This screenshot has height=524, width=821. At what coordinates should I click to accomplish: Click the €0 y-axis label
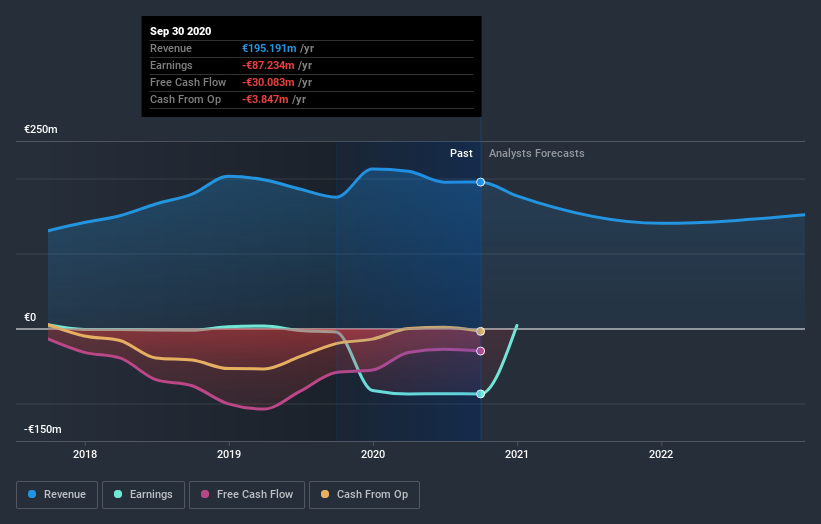pyautogui.click(x=30, y=317)
